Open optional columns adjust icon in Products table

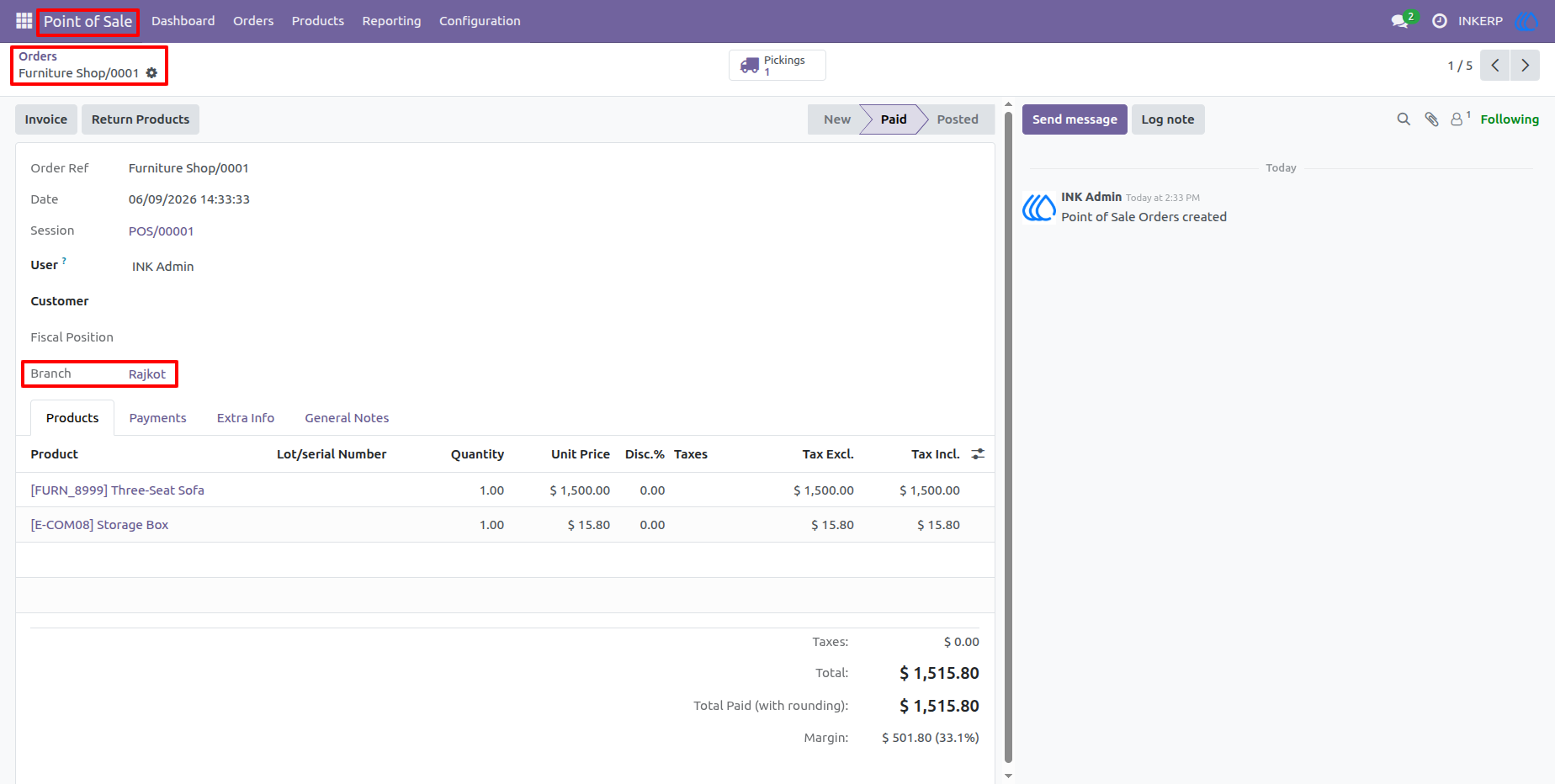tap(978, 454)
